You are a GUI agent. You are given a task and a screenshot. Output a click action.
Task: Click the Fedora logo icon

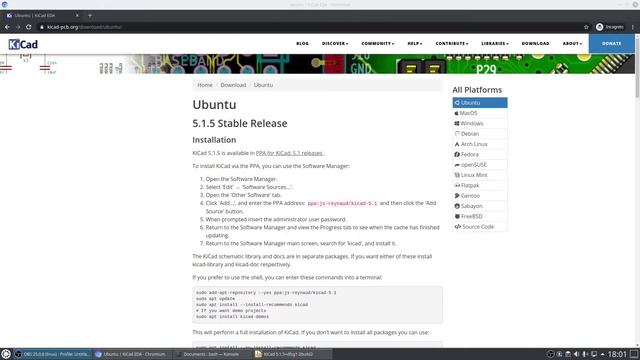(x=457, y=154)
